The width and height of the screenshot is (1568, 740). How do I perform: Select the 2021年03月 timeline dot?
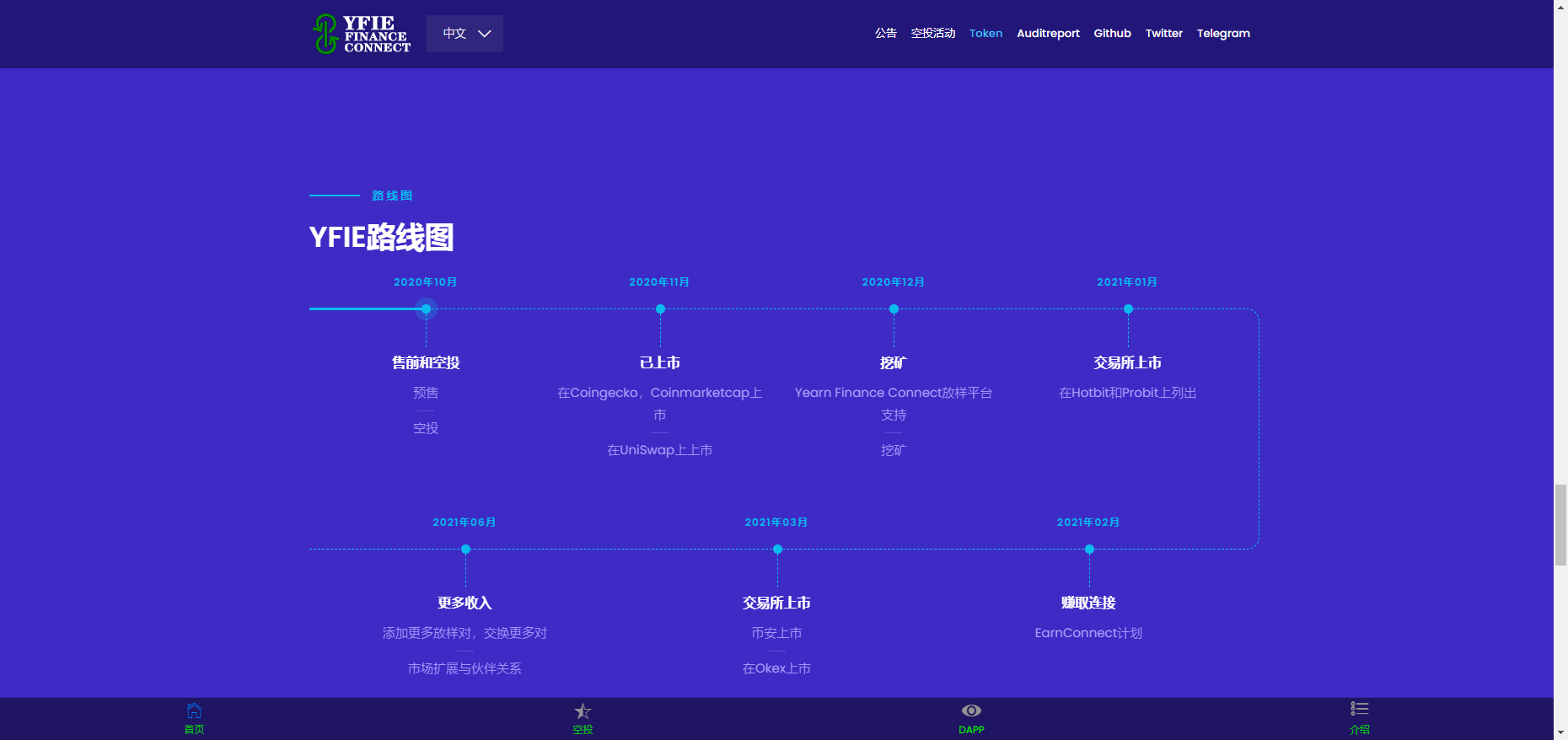click(x=777, y=550)
